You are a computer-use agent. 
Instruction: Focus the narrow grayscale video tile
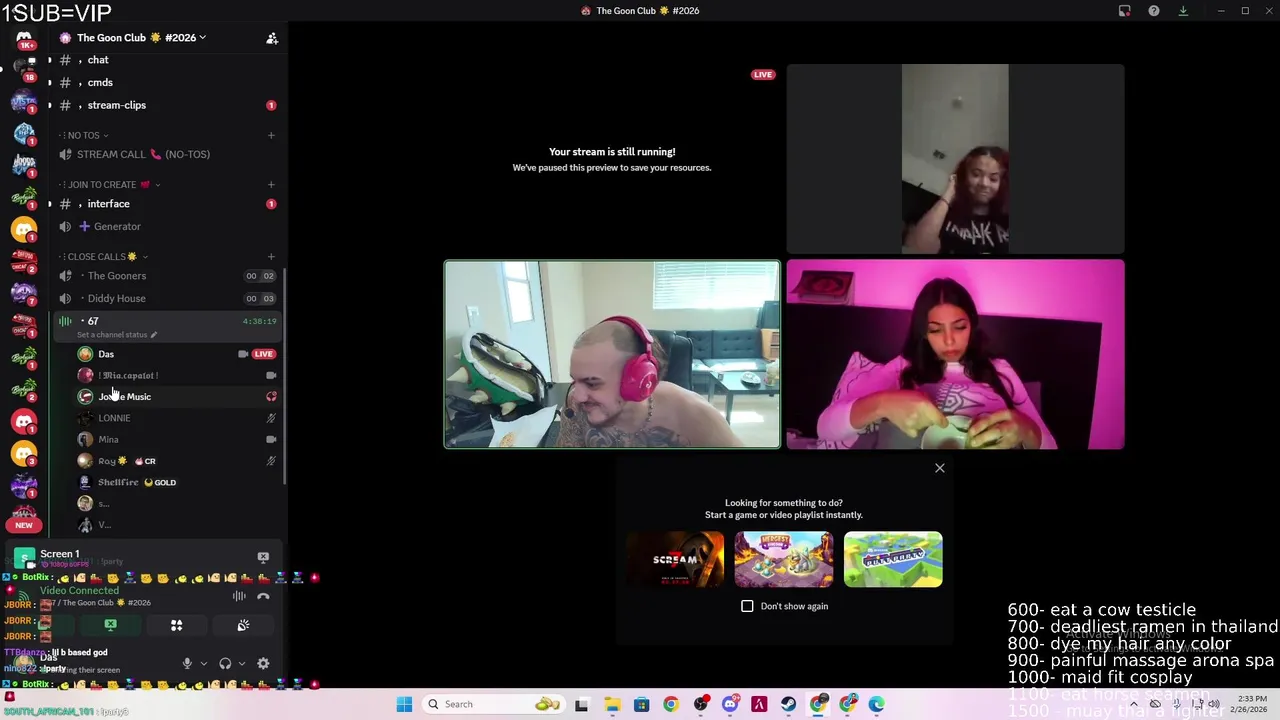pyautogui.click(x=955, y=159)
